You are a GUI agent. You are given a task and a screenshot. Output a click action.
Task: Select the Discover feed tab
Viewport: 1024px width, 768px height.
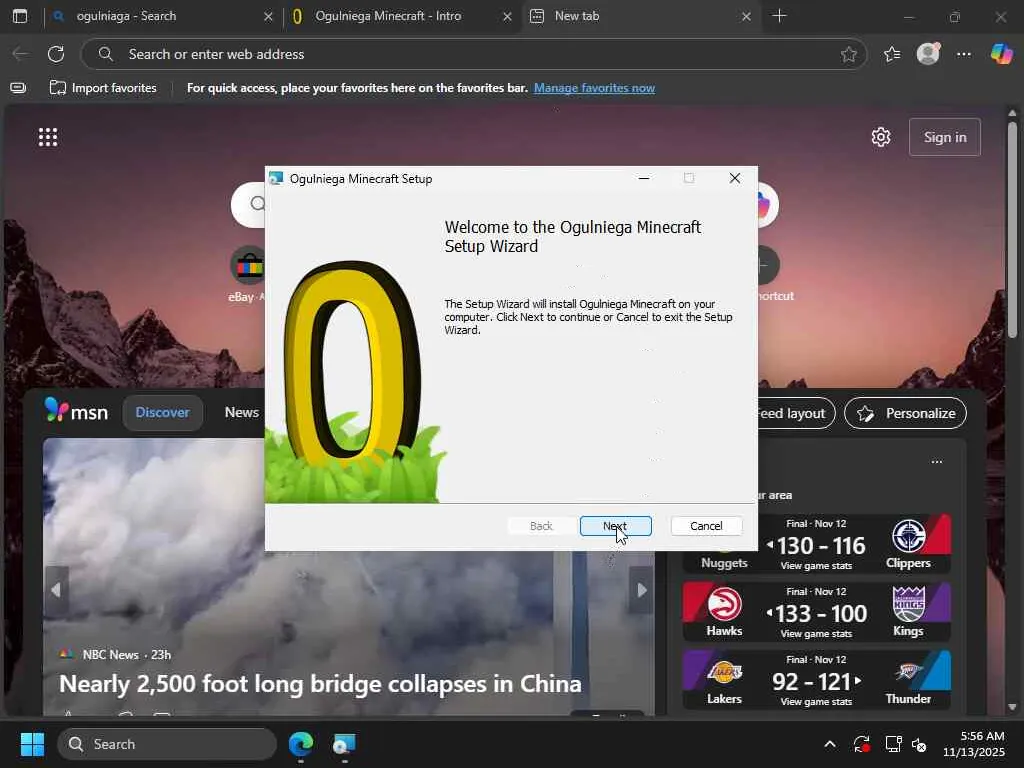coord(162,412)
